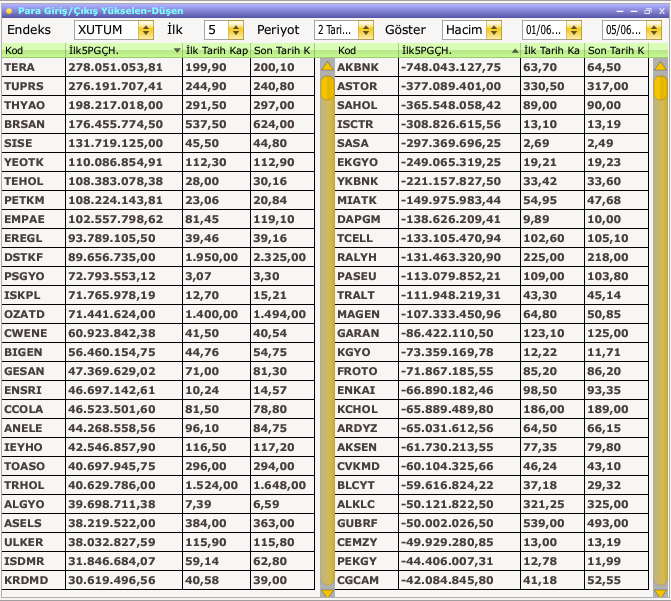The height and width of the screenshot is (601, 671).
Task: Select the OZATD stock code
Action: pos(24,314)
